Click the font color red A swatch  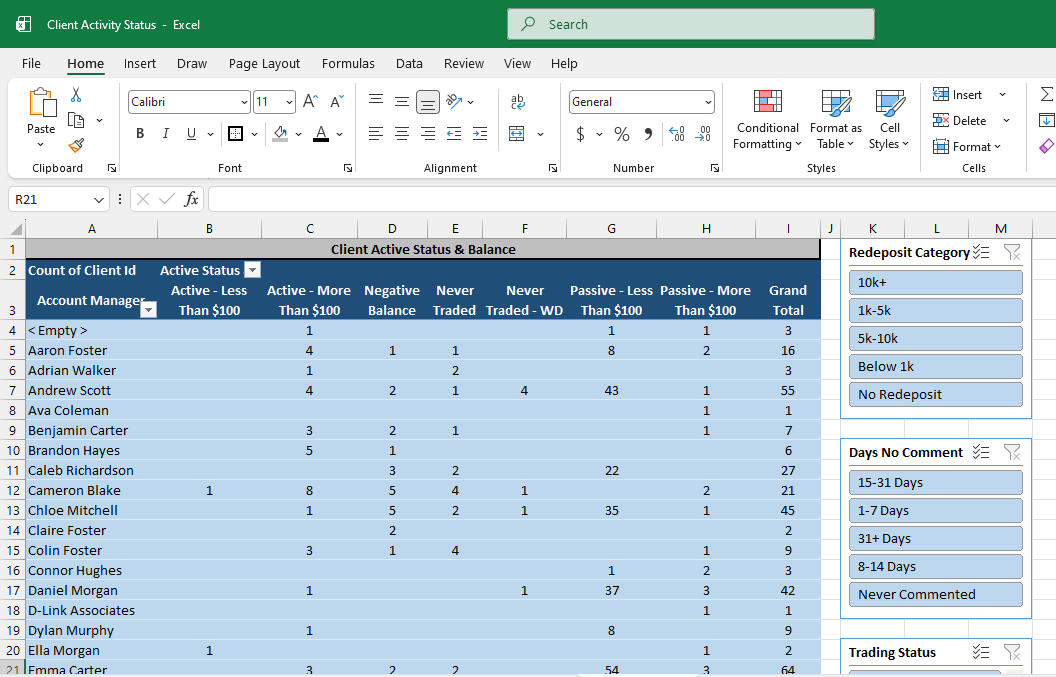(x=321, y=133)
